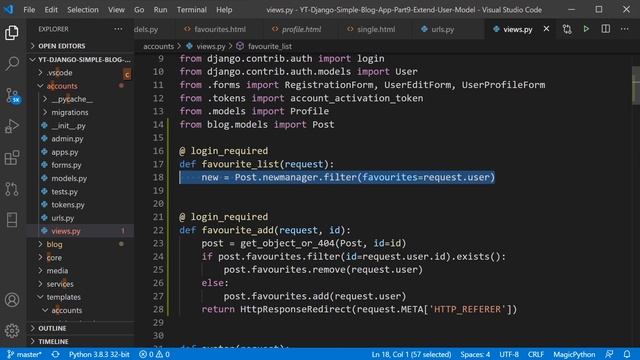Open the errors and warnings status
The width and height of the screenshot is (640, 360).
point(154,354)
